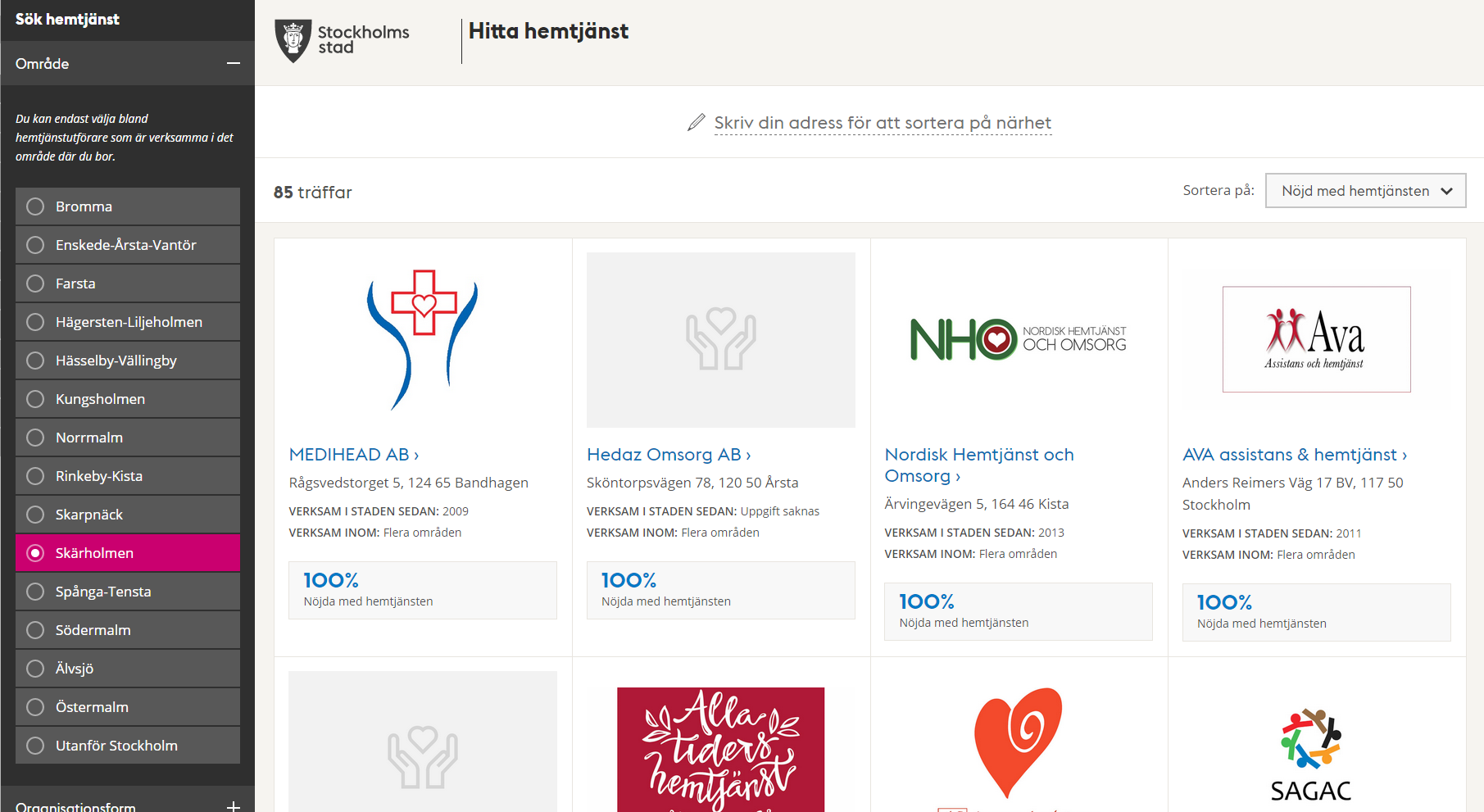Click the Alla tiders hemtjänst logo
Image resolution: width=1484 pixels, height=812 pixels.
point(721,750)
